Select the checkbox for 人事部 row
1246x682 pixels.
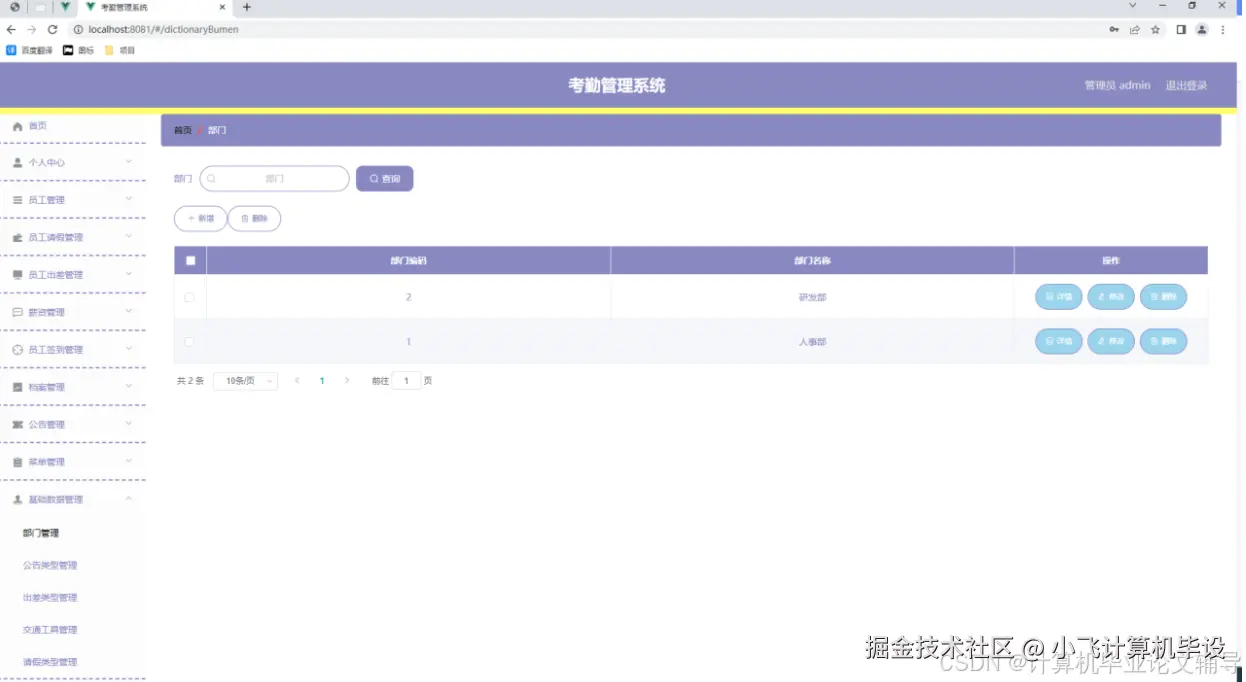coord(188,341)
